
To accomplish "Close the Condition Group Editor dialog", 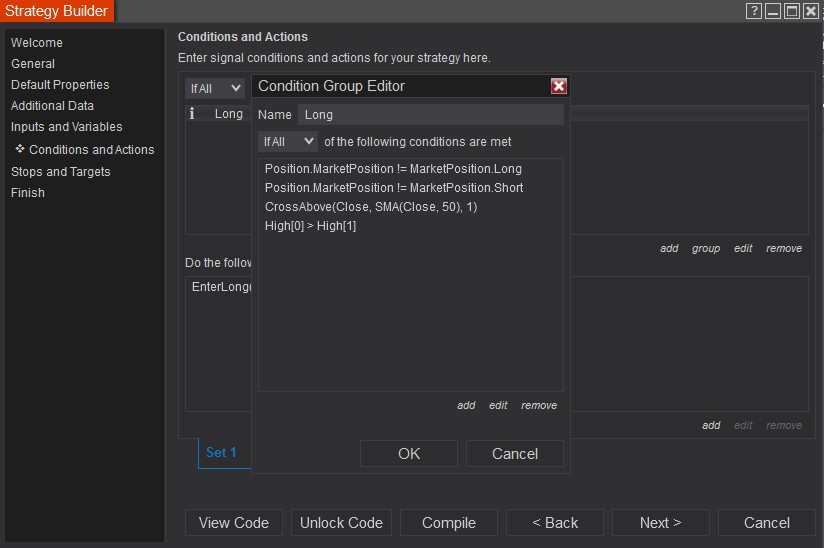I will tap(559, 86).
